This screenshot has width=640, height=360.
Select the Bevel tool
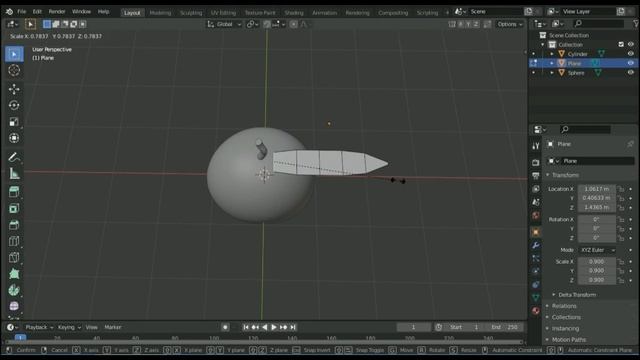[14, 225]
